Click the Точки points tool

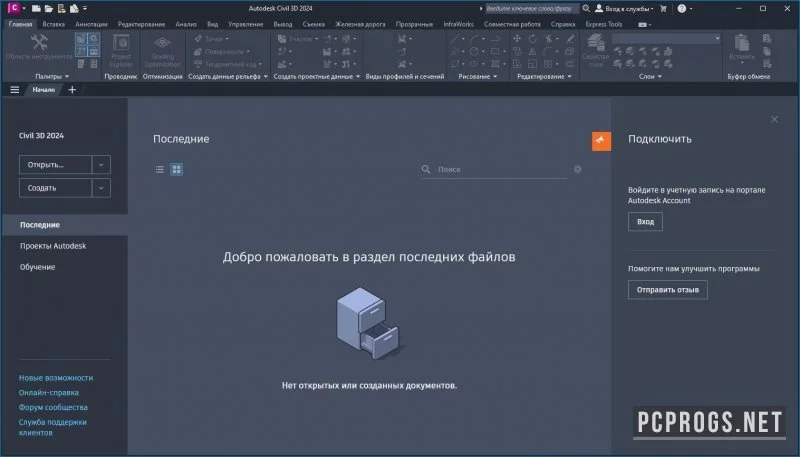pos(211,39)
